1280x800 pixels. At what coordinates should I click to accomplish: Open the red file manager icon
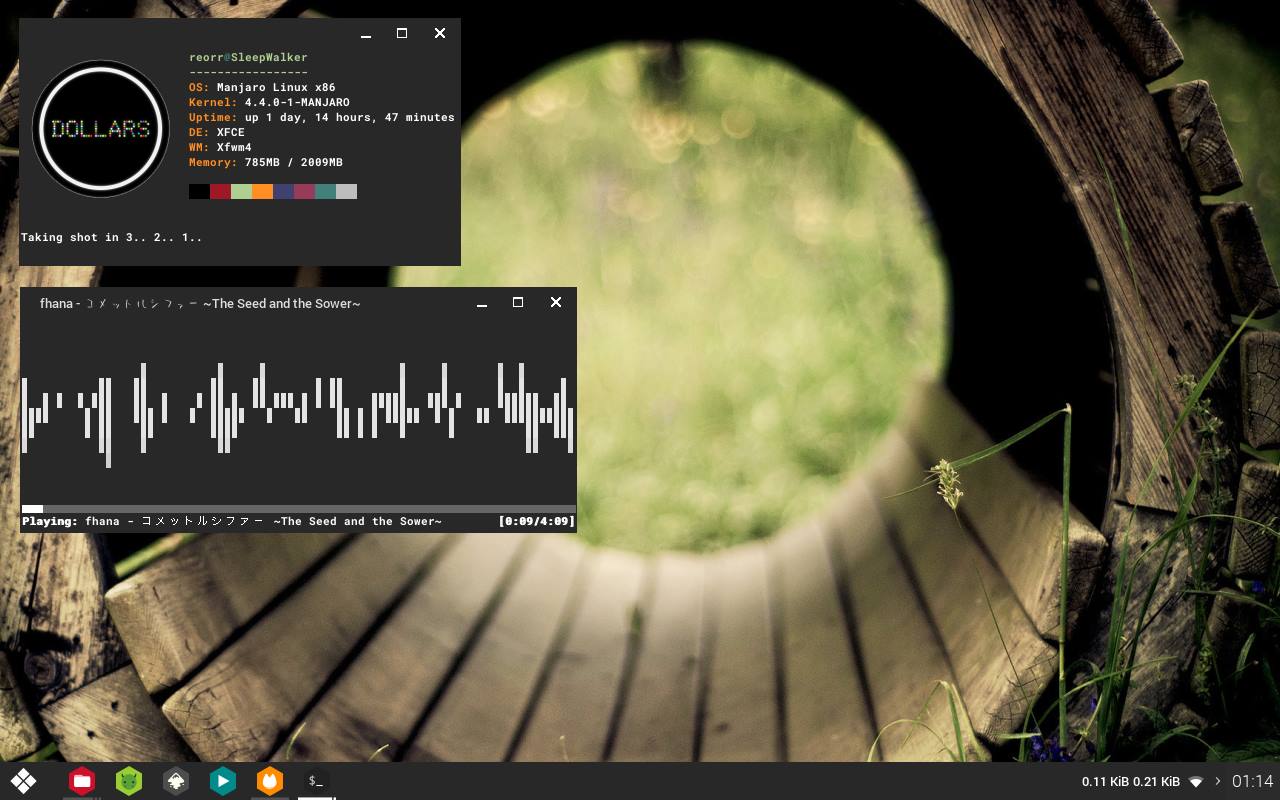tap(82, 781)
